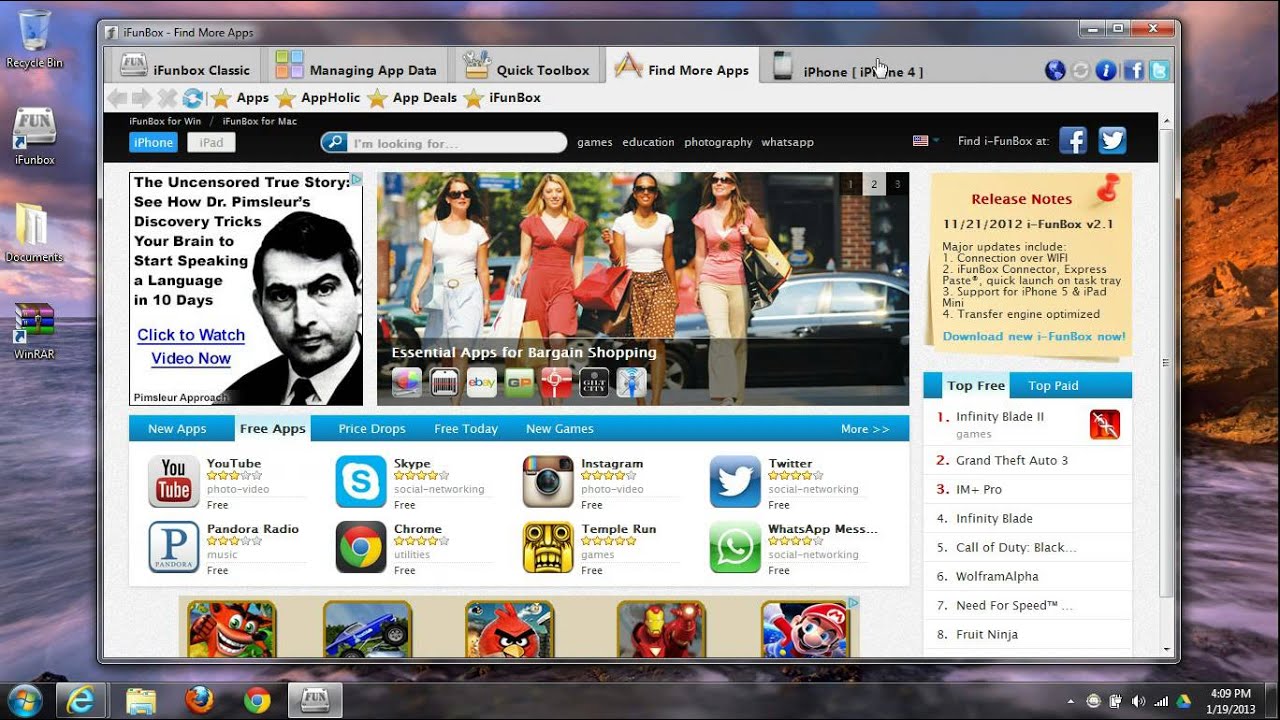Viewport: 1280px width, 720px height.
Task: Switch to the Top Paid list
Action: click(x=1053, y=385)
